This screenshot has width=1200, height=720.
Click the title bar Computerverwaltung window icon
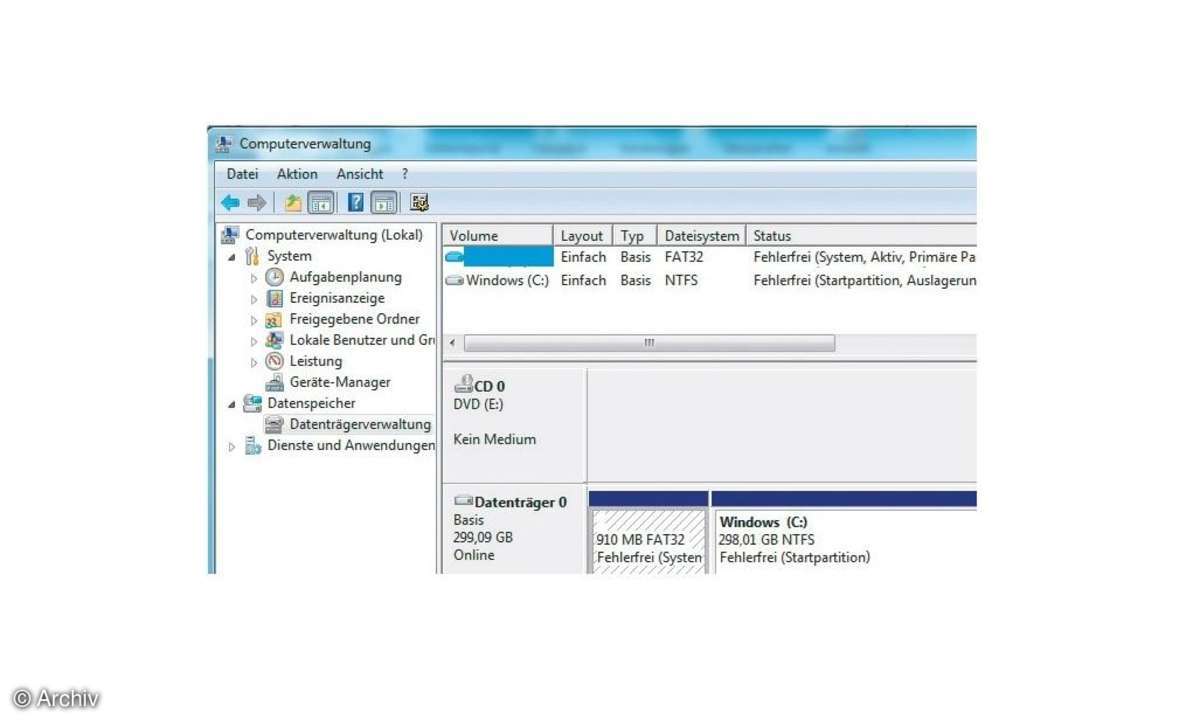[x=225, y=144]
